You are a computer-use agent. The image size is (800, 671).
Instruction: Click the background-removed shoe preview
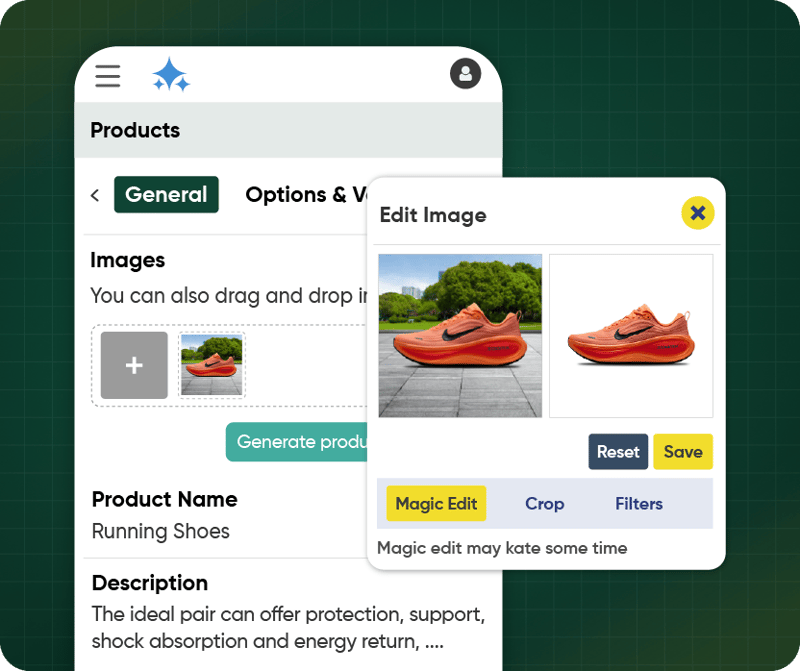click(631, 334)
